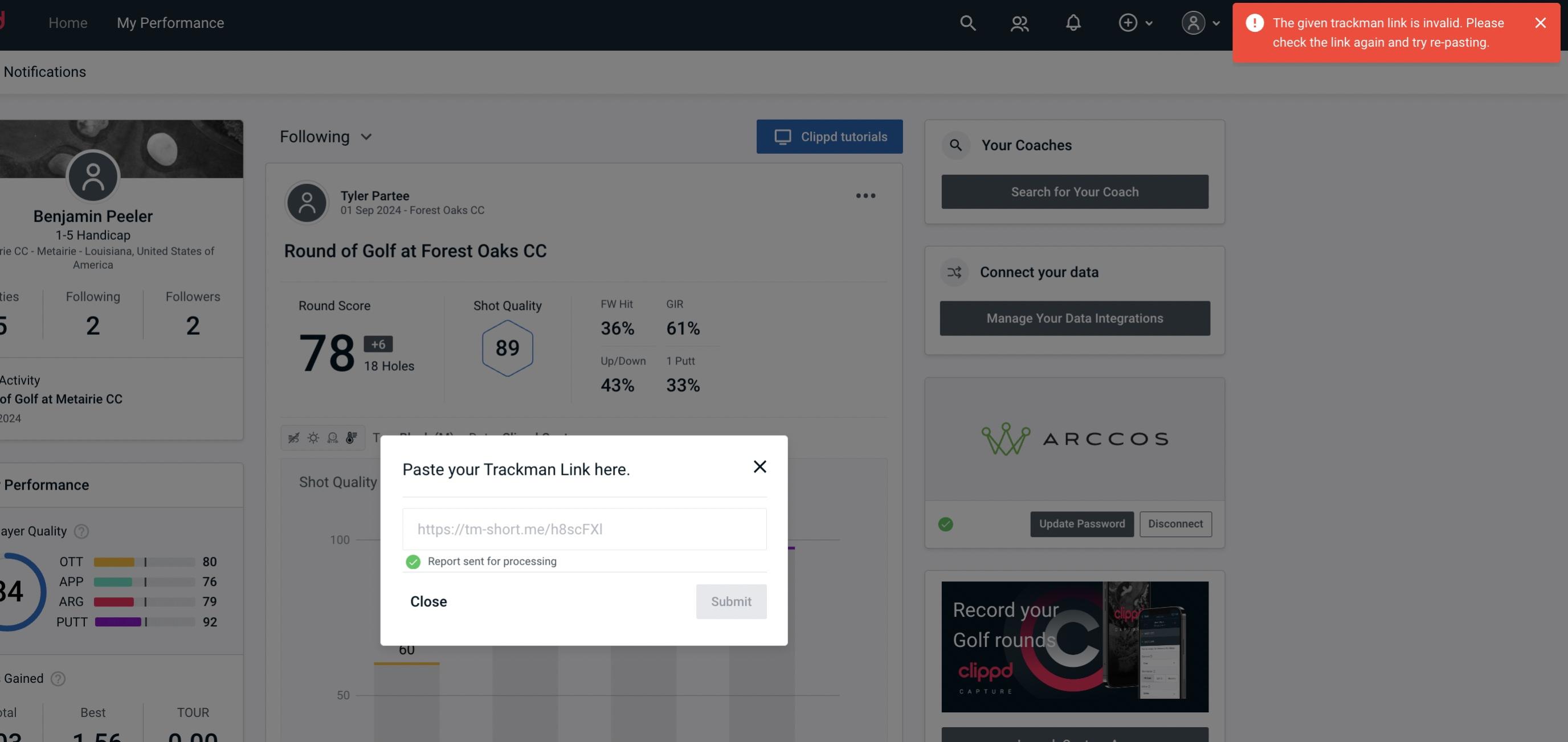
Task: Select the Home menu item
Action: click(x=68, y=22)
